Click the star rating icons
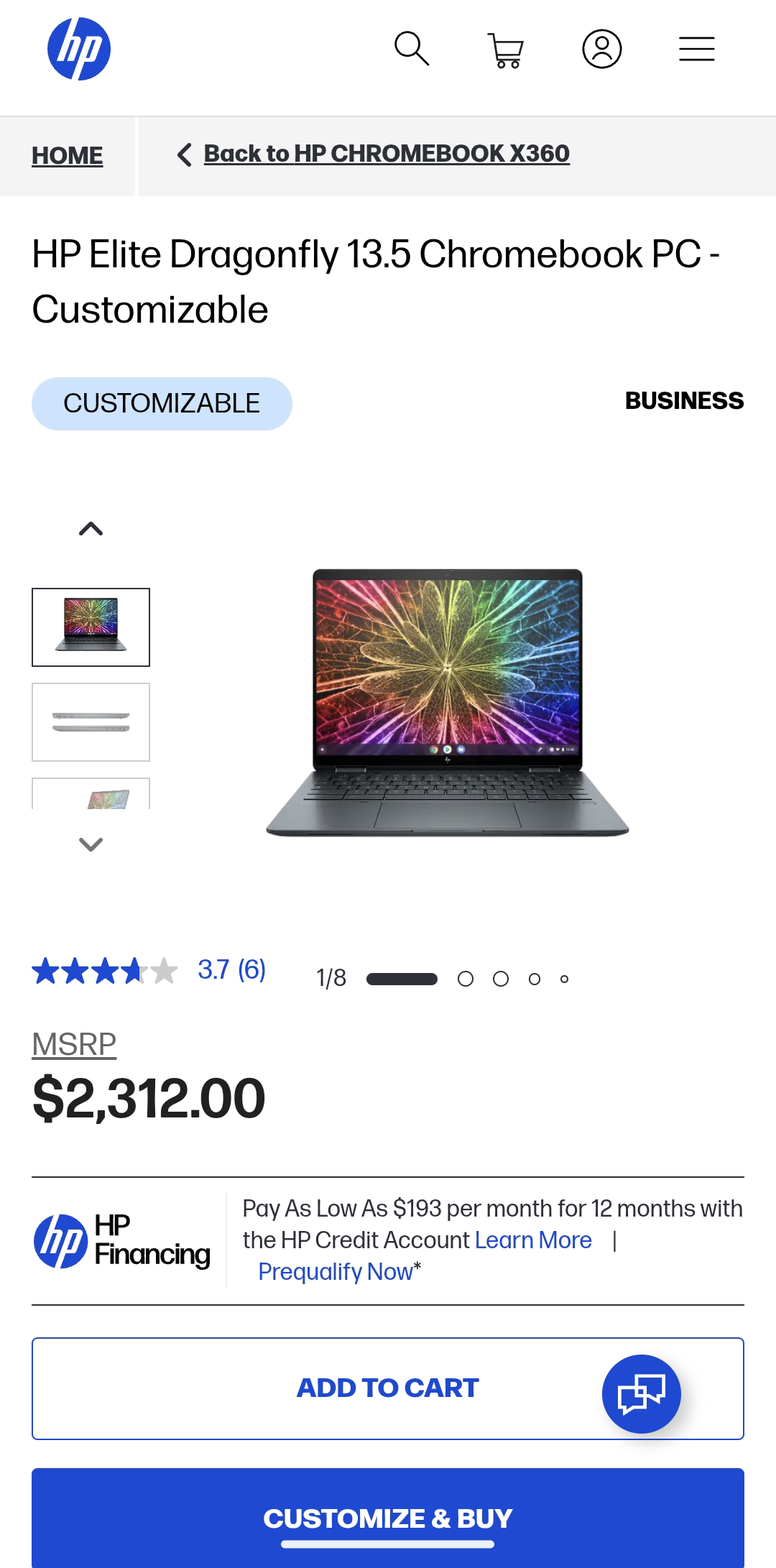This screenshot has width=776, height=1568. point(105,971)
